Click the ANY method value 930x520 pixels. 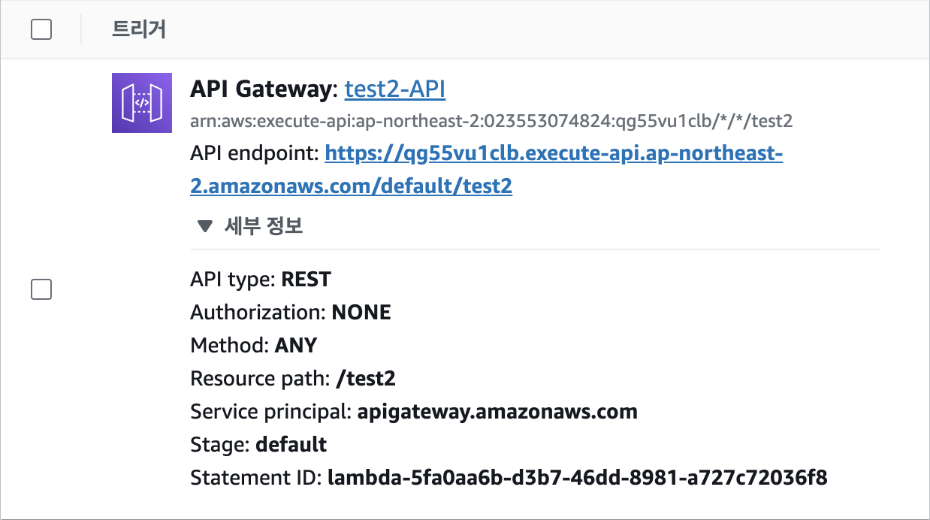[296, 345]
